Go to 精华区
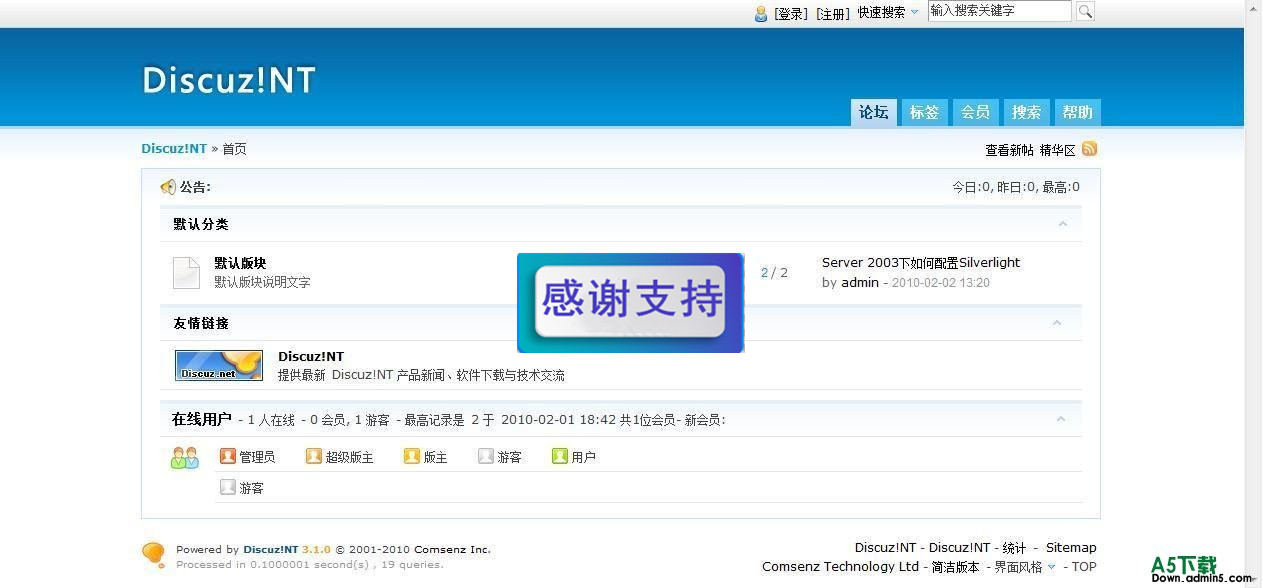The height and width of the screenshot is (588, 1263). click(x=1057, y=150)
